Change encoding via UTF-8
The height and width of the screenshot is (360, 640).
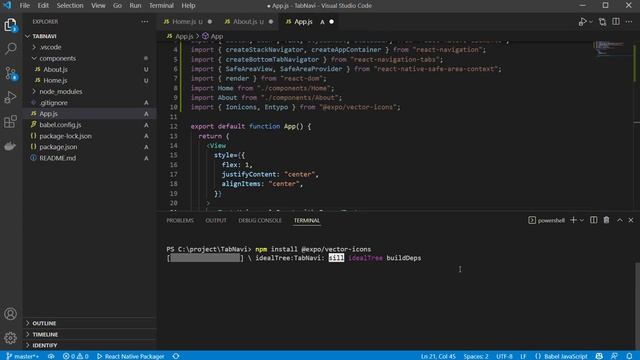[x=504, y=356]
